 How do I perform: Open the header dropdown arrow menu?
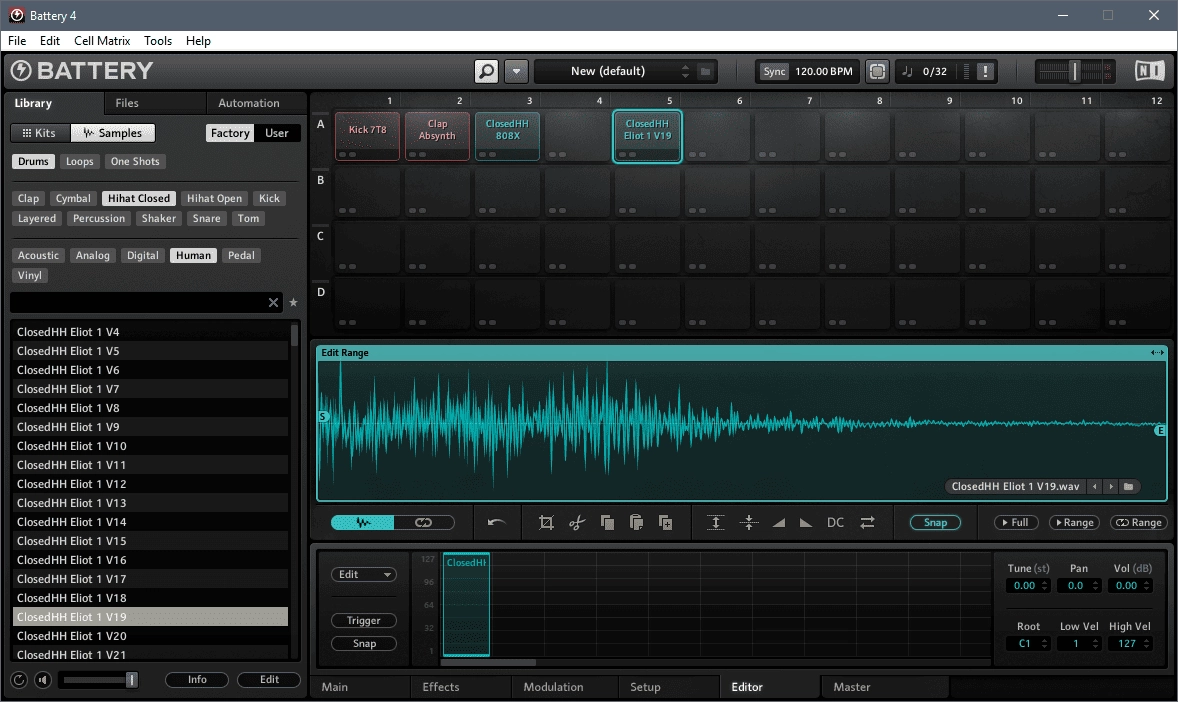tap(516, 71)
